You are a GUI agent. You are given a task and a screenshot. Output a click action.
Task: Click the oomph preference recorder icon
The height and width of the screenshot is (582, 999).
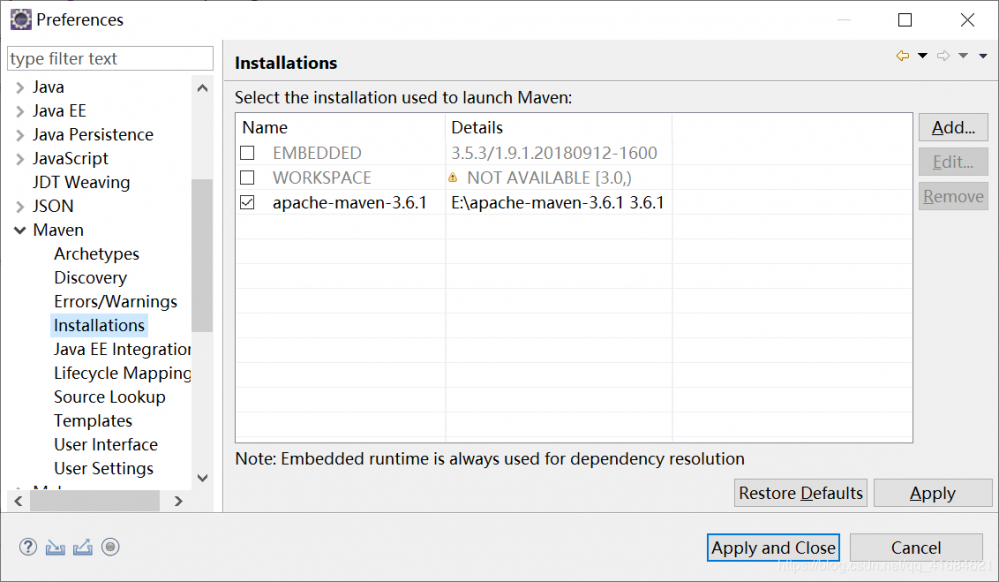pos(111,547)
